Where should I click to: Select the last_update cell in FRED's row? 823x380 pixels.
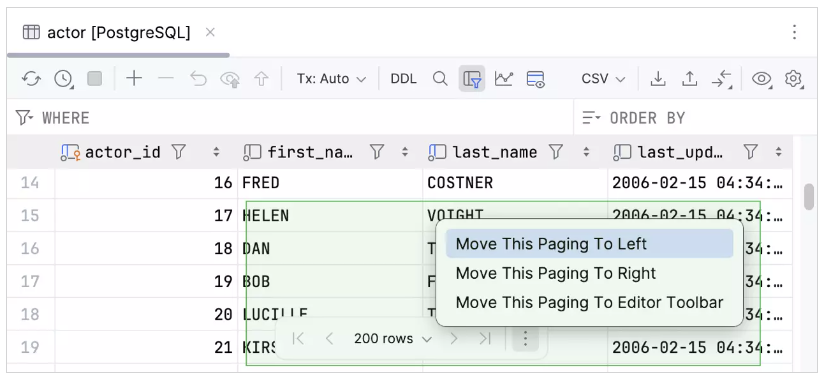point(700,183)
